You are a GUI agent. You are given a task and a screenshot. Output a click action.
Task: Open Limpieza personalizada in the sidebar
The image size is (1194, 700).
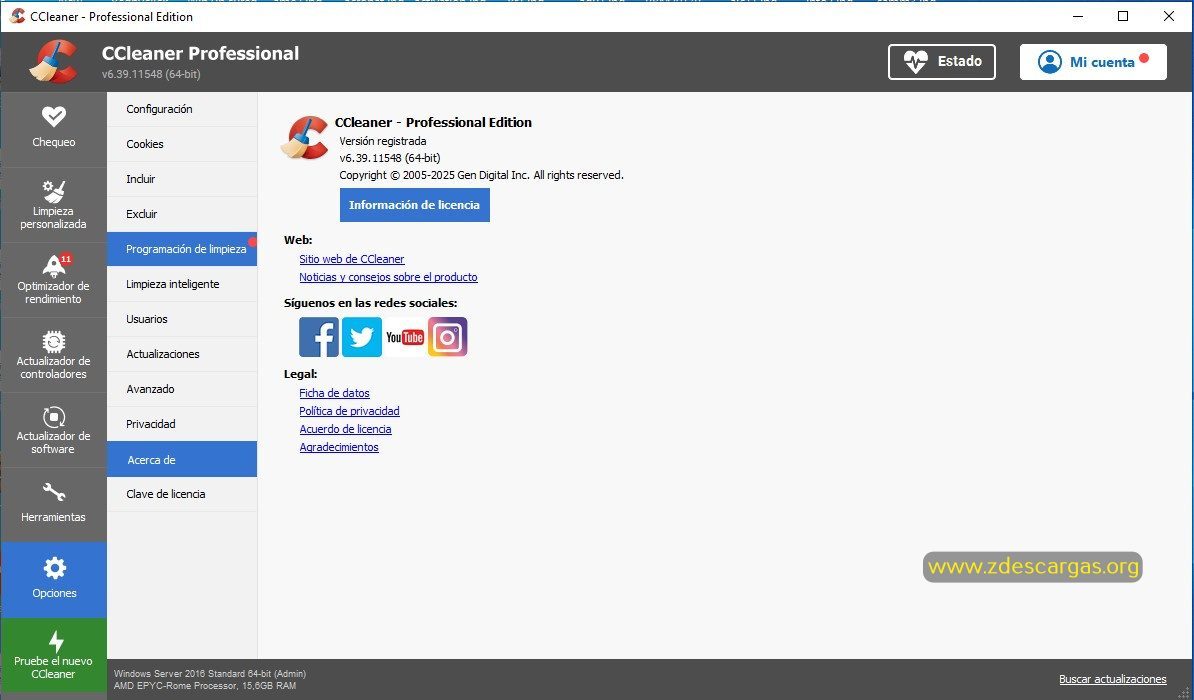coord(53,205)
